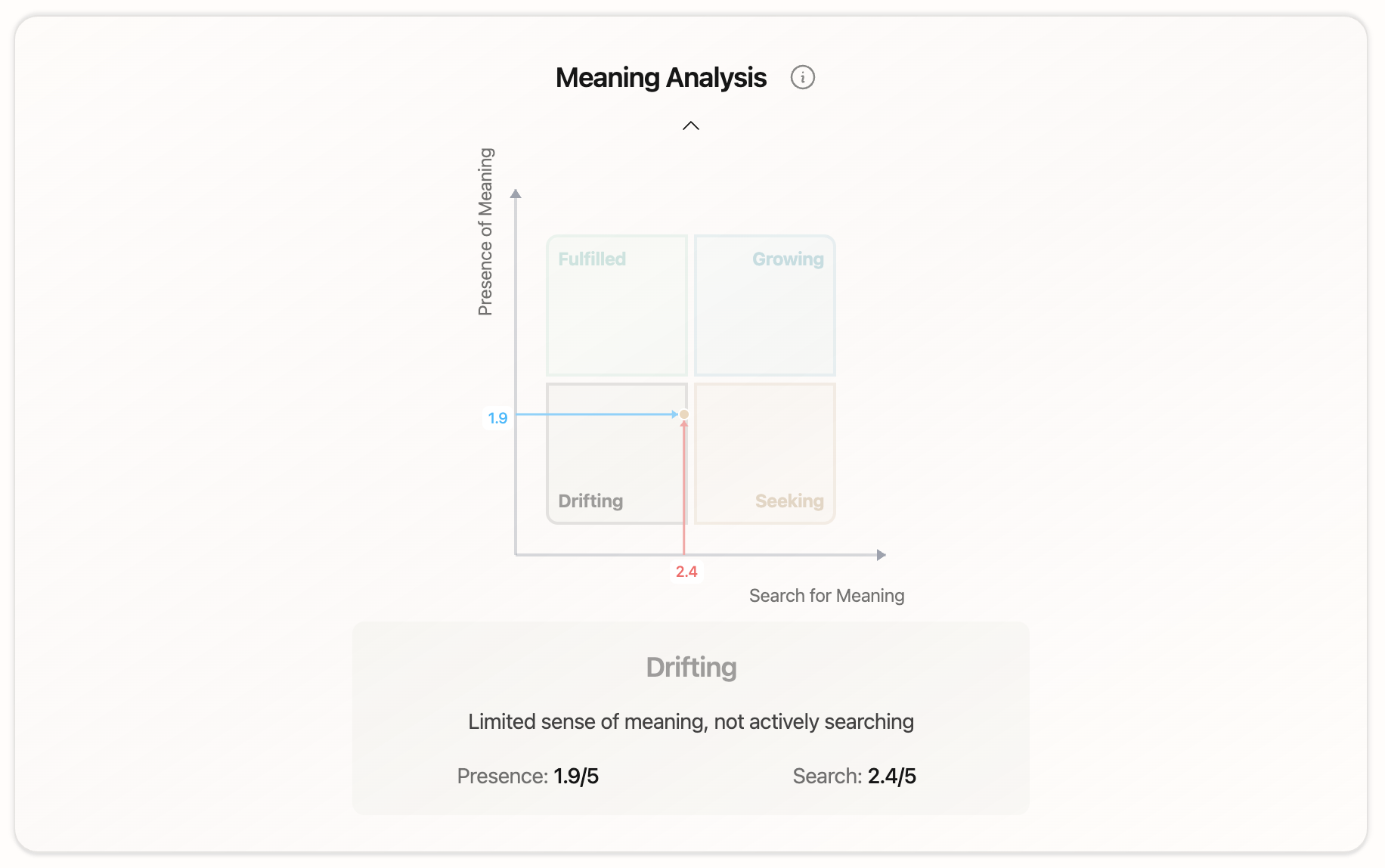Collapse the chart using the upward chevron
Screen dimensions: 1385x868
(x=690, y=126)
